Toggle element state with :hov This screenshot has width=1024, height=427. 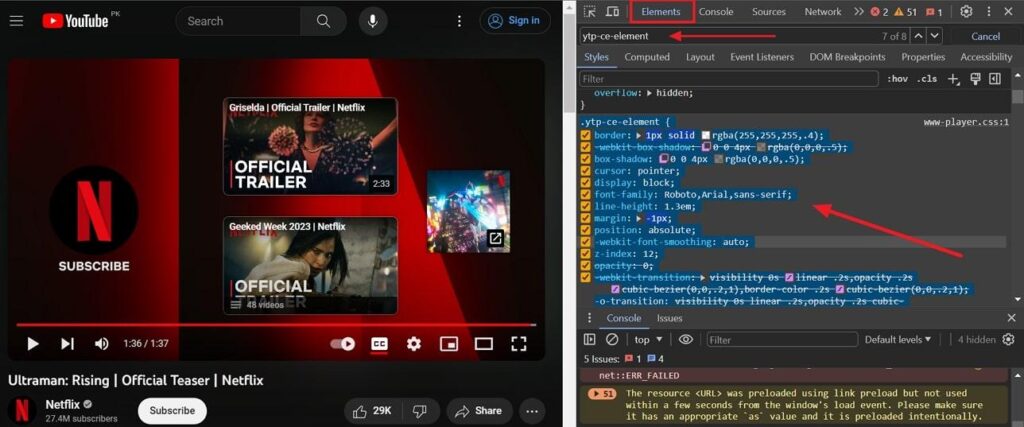(x=897, y=79)
